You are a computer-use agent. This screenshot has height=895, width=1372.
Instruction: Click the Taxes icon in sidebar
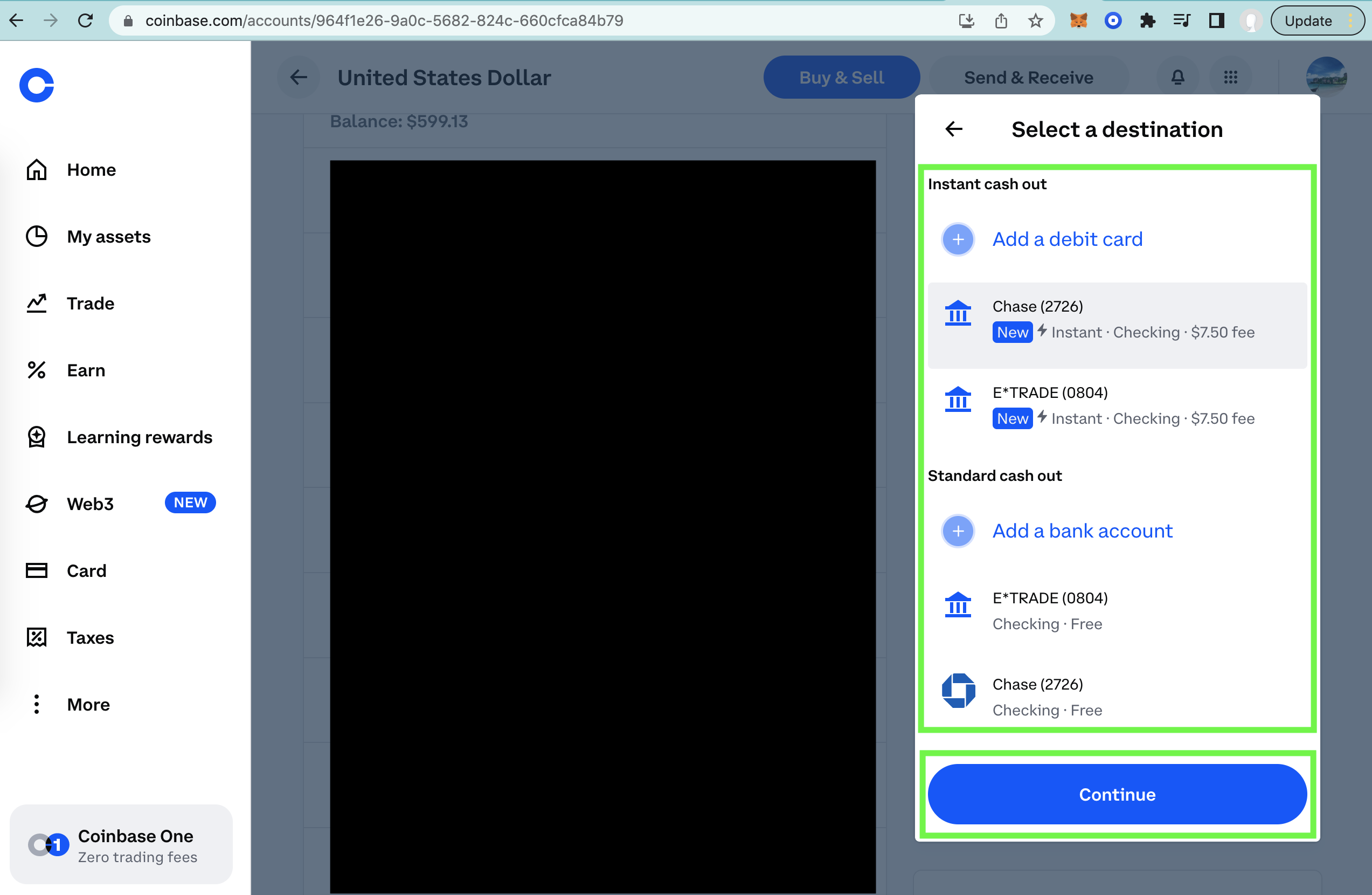[37, 637]
